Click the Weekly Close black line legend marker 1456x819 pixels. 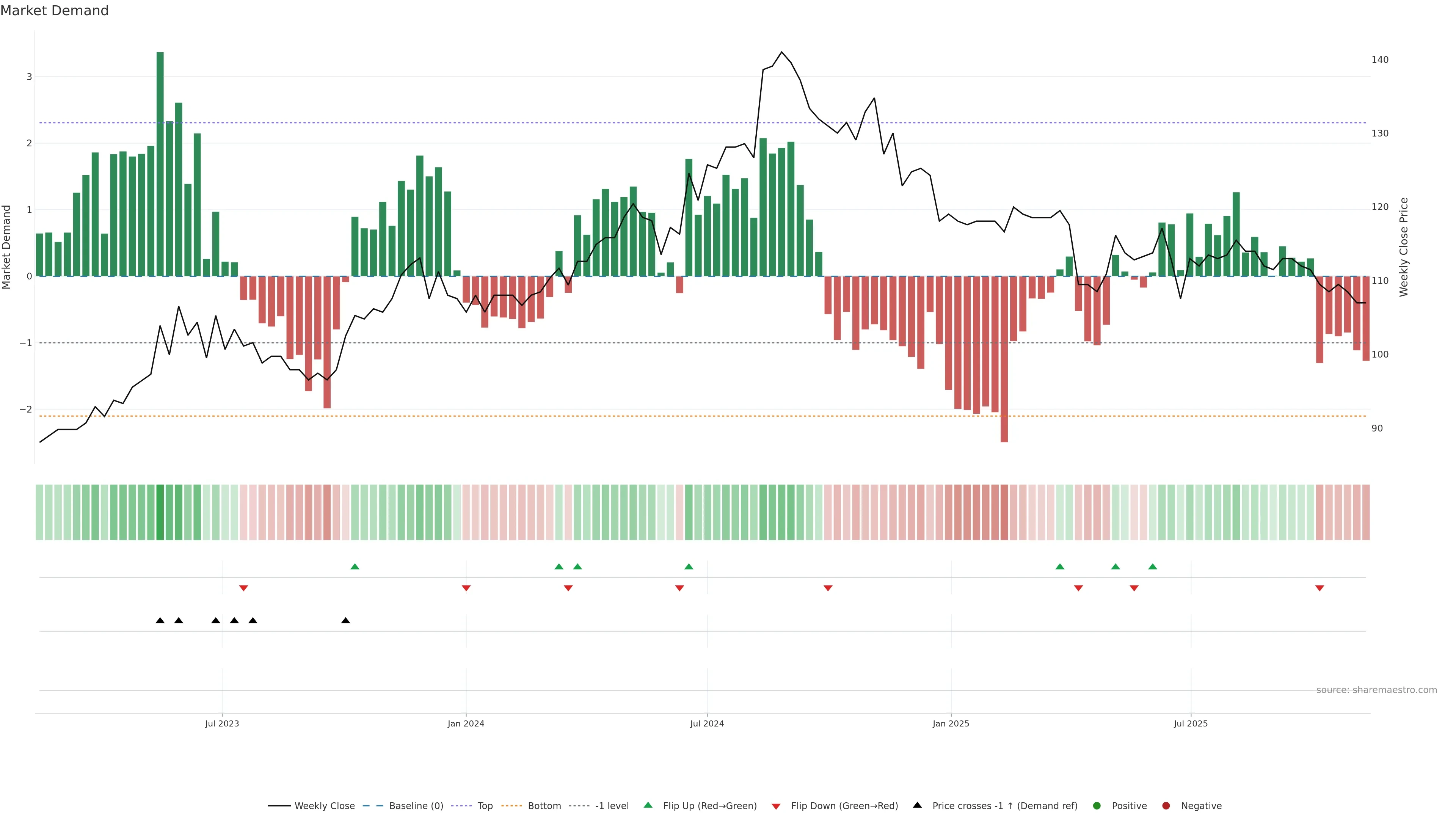pos(279,806)
